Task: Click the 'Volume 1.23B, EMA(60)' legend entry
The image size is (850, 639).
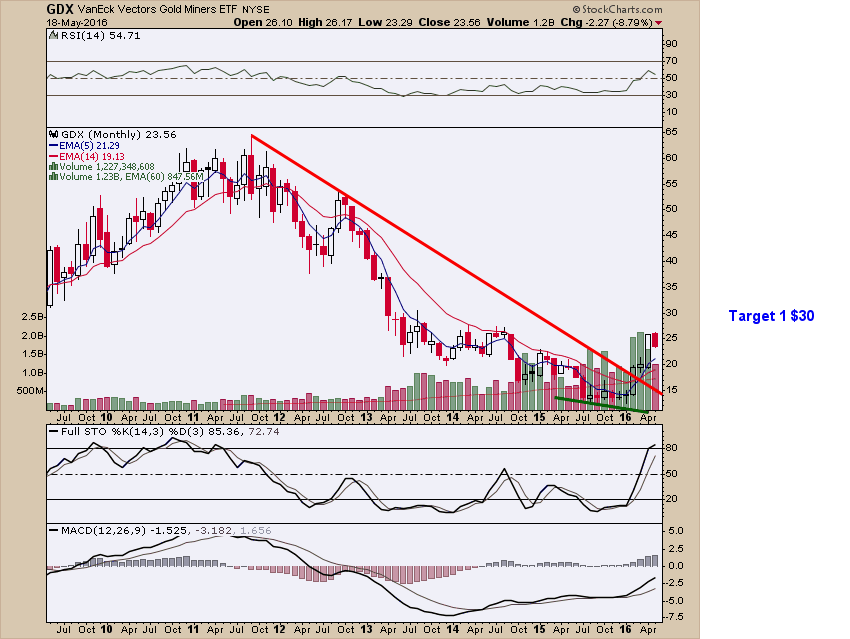Action: pyautogui.click(x=126, y=177)
